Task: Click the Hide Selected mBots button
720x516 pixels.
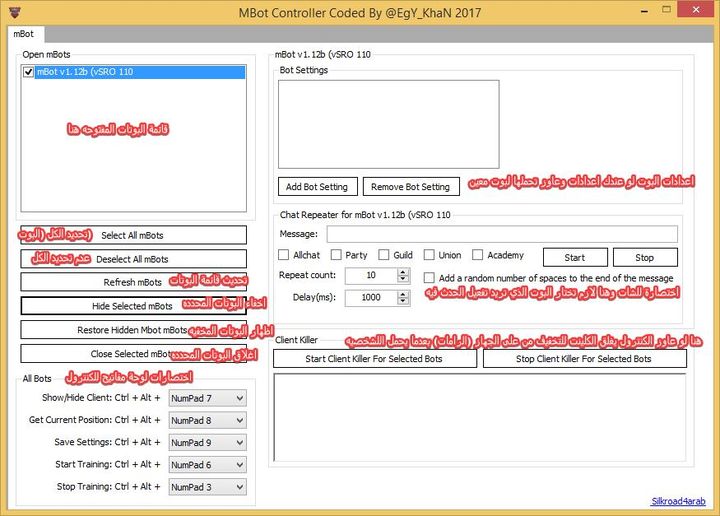Action: tap(134, 306)
